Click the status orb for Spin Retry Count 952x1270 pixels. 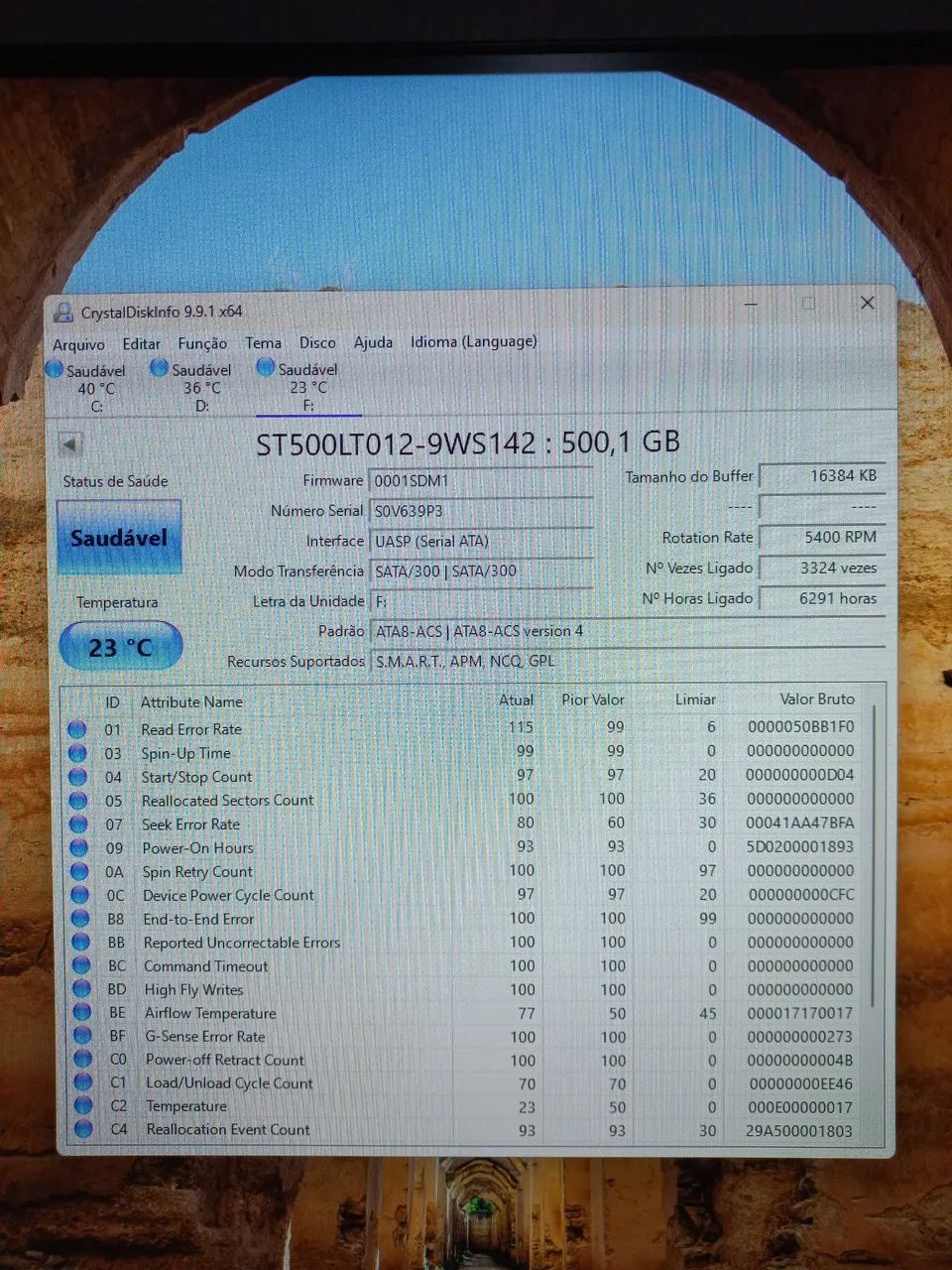pos(79,872)
